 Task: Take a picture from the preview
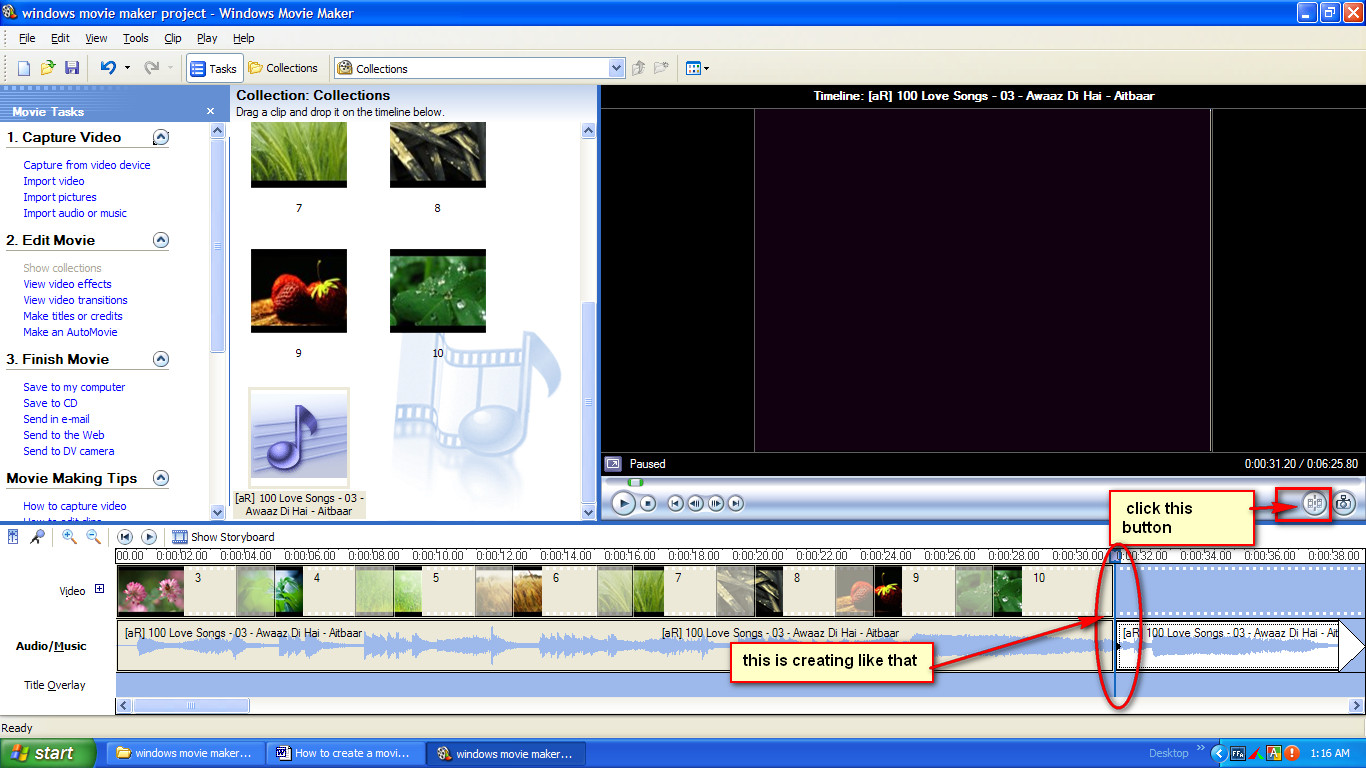pos(1344,503)
